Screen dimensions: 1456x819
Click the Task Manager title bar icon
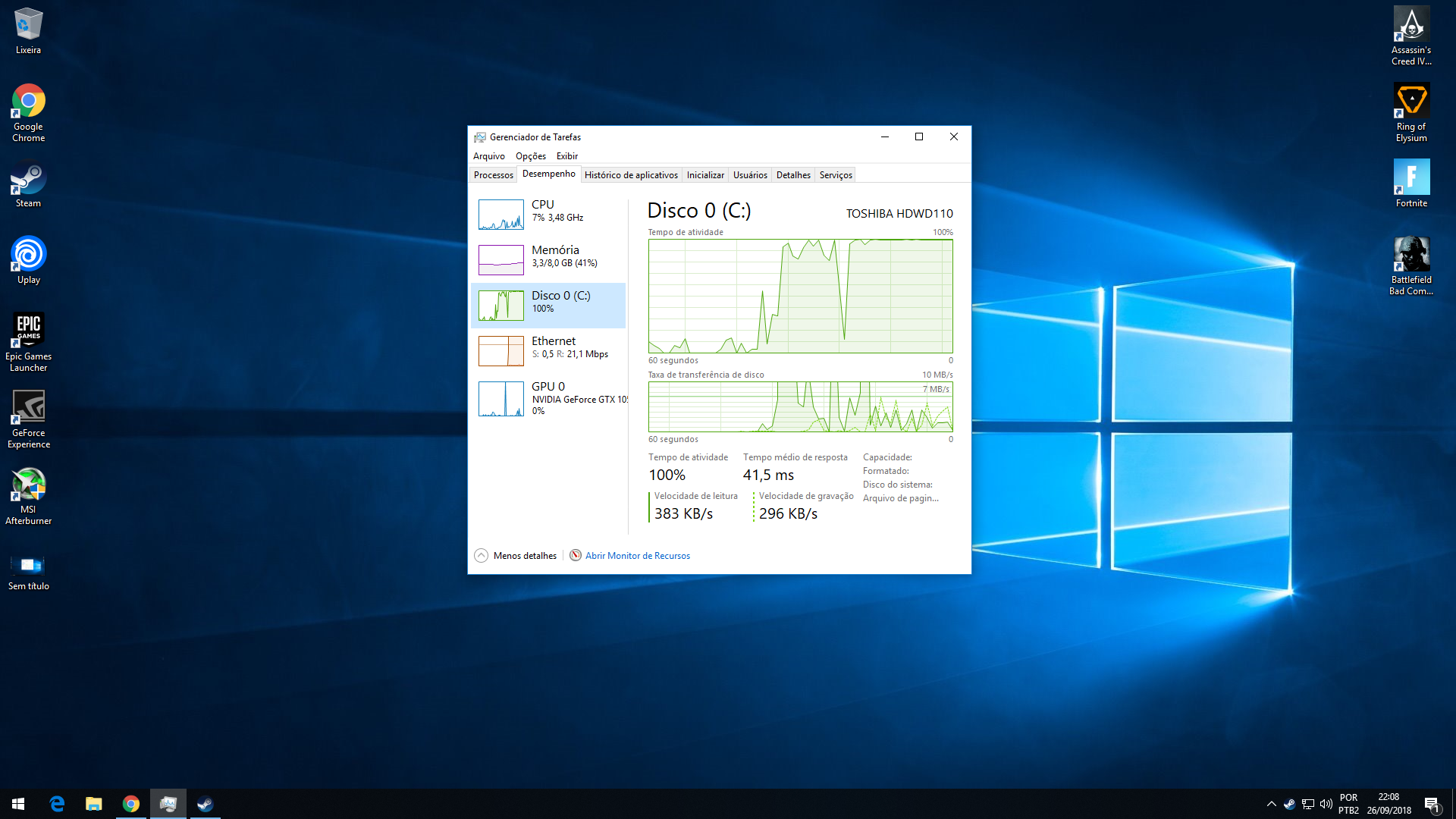(x=480, y=137)
